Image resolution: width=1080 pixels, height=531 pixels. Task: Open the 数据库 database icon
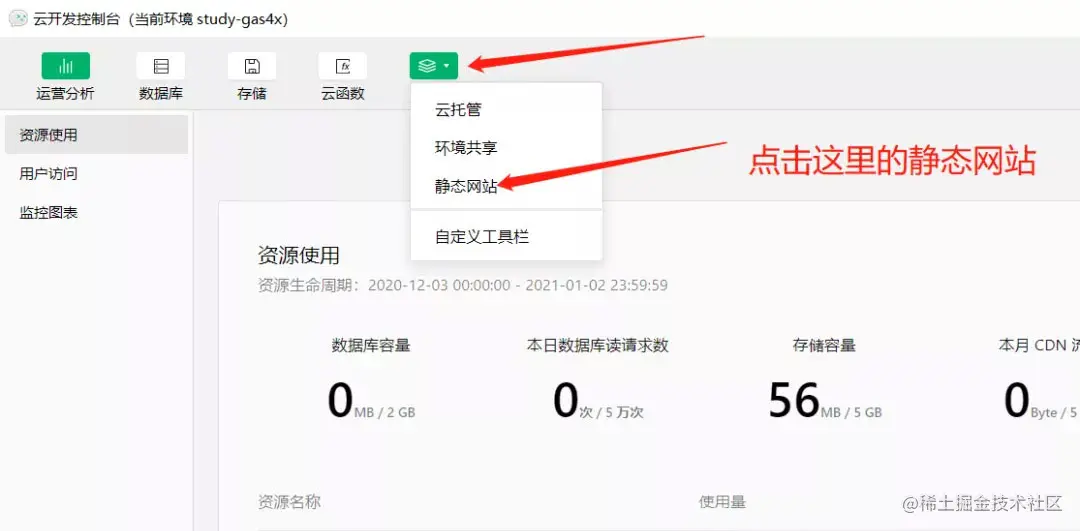coord(160,66)
